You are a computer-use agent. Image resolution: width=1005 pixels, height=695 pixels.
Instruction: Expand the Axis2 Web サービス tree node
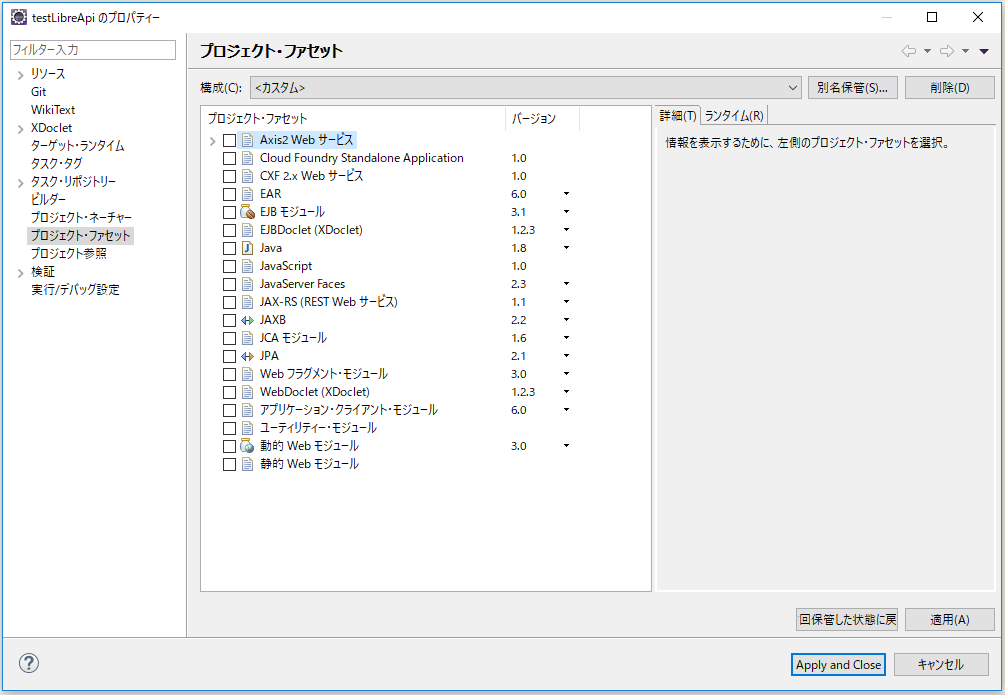[211, 140]
